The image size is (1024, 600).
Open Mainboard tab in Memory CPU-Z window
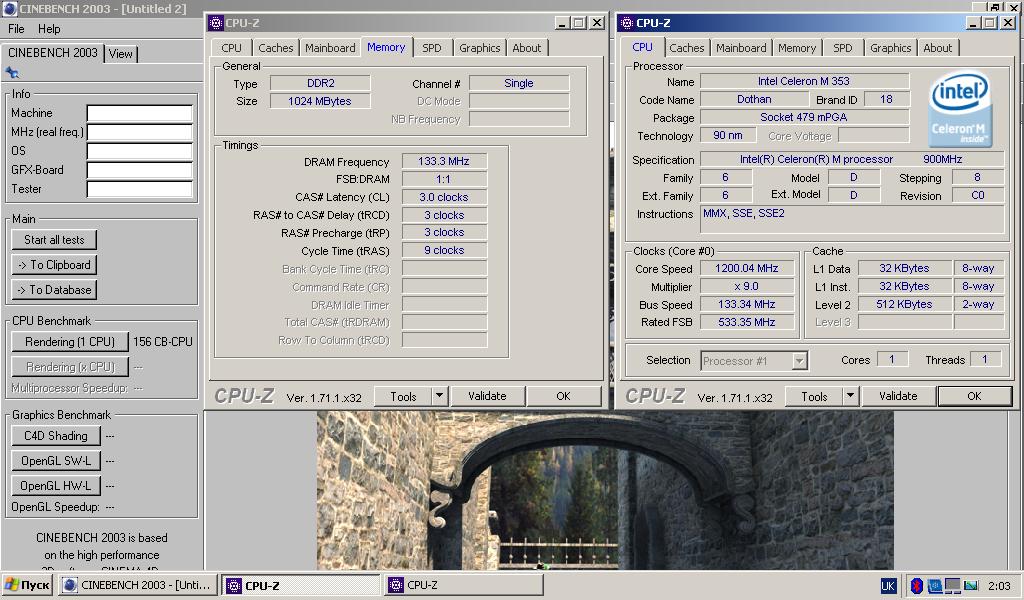coord(330,48)
